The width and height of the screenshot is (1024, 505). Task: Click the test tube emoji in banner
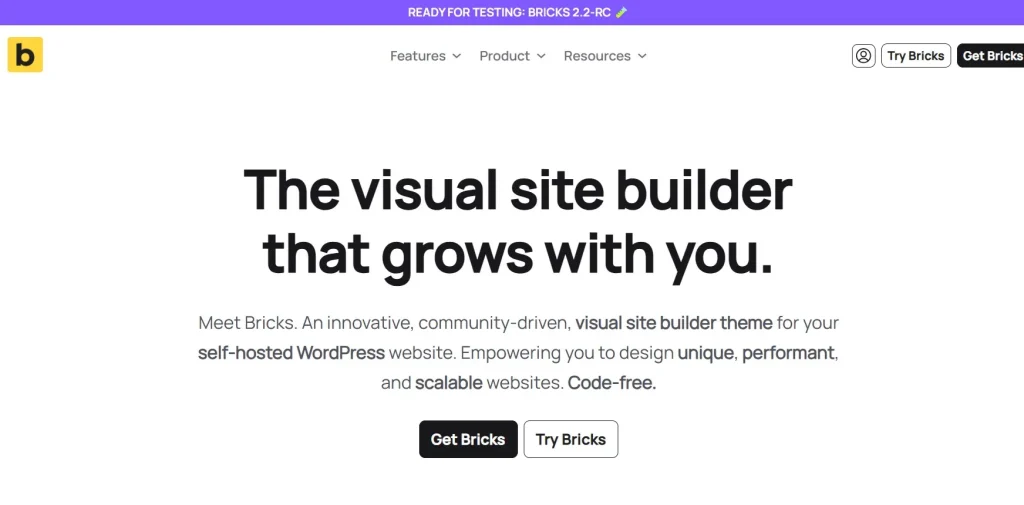pos(622,13)
